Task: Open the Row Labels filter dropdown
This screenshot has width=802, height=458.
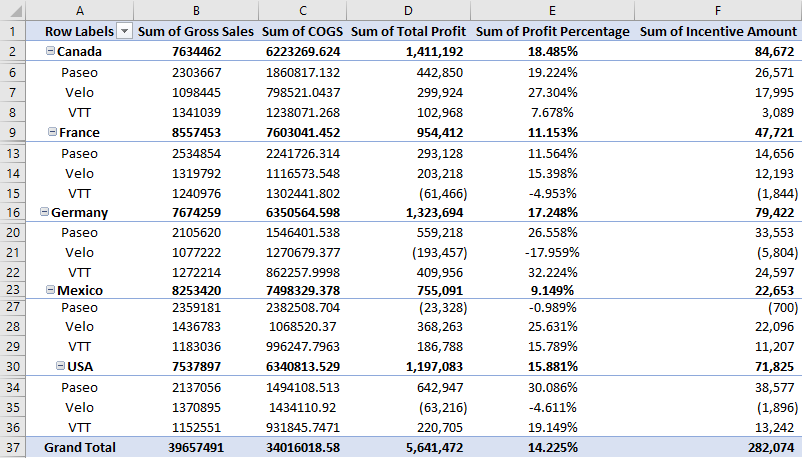Action: coord(124,31)
